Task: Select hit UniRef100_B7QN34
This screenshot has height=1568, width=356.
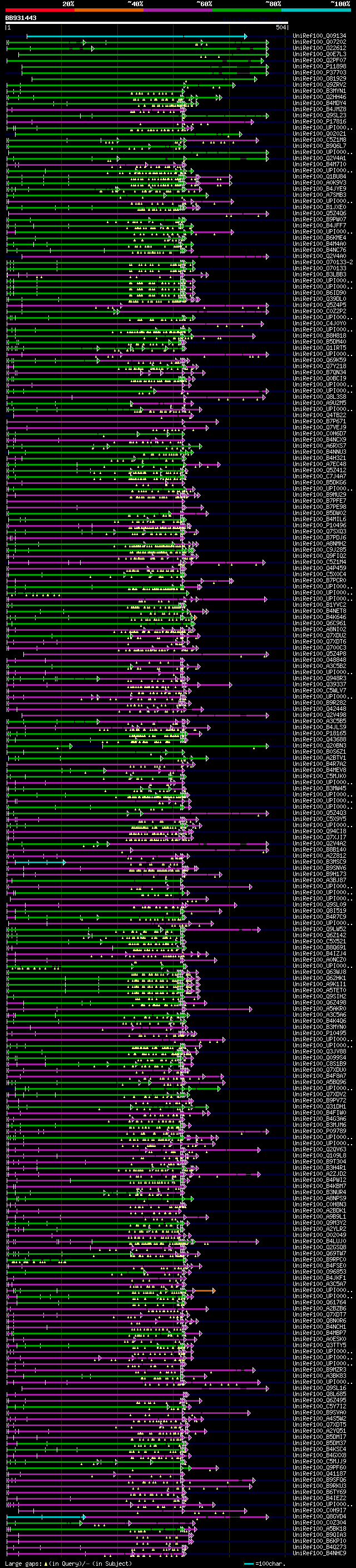Action: point(319,372)
